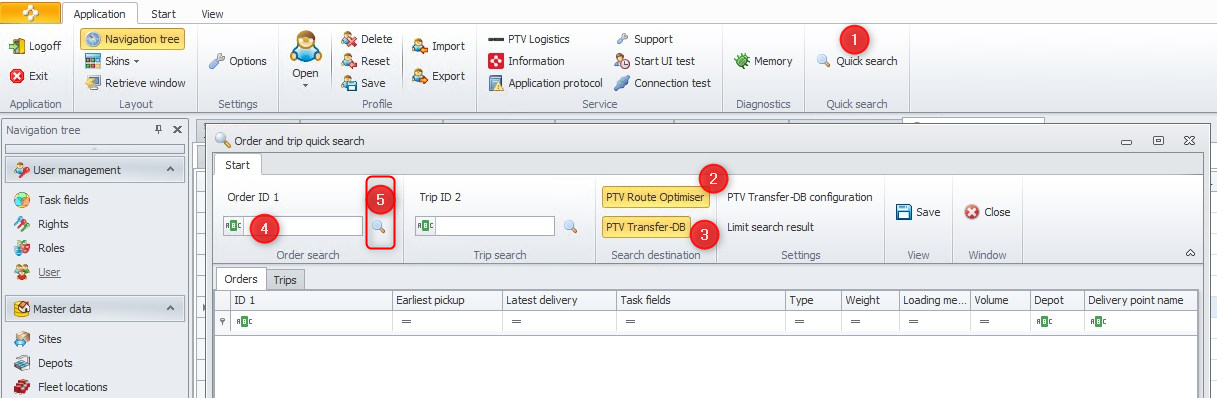Open the Application protocol

click(545, 83)
